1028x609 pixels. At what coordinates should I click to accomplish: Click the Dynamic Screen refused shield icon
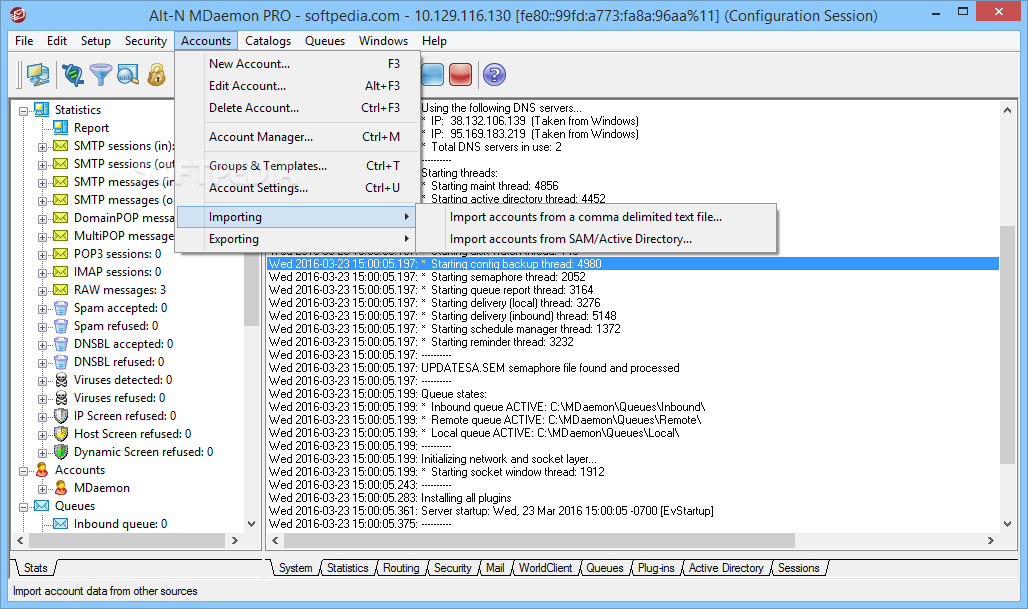[61, 452]
